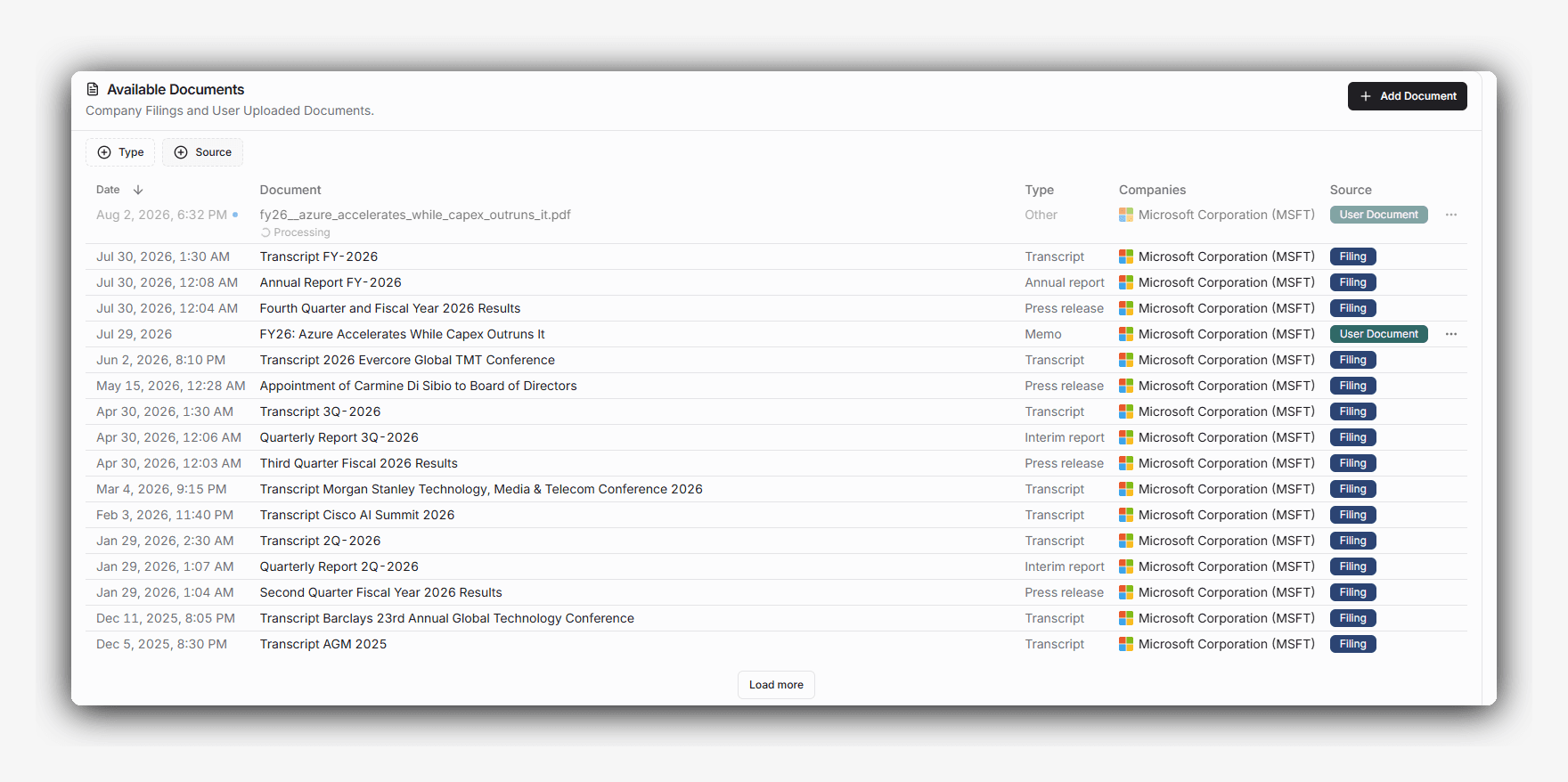Click Microsoft logo in Transcript AGM 2025 row

[x=1126, y=644]
